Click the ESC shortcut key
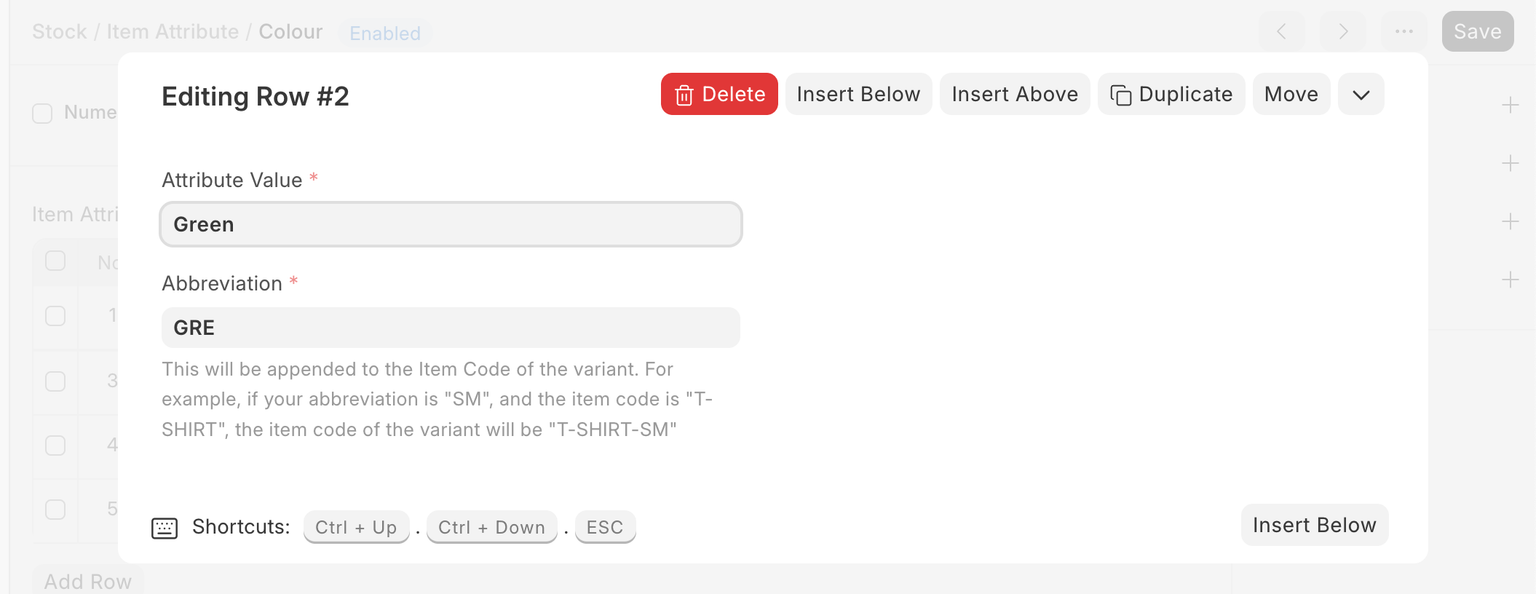Screen dimensions: 1536x594 (605, 528)
